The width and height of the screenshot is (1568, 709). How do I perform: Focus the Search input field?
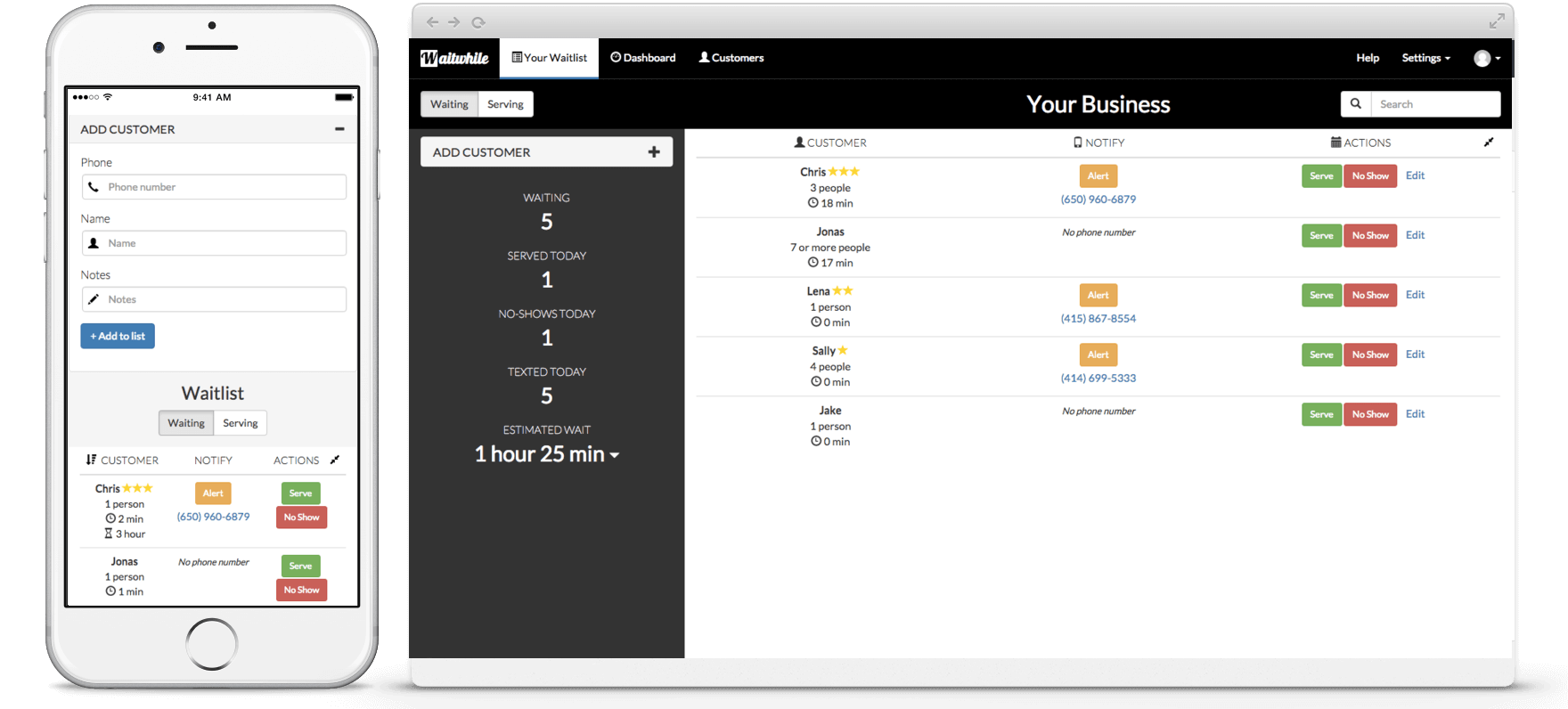(x=1435, y=104)
